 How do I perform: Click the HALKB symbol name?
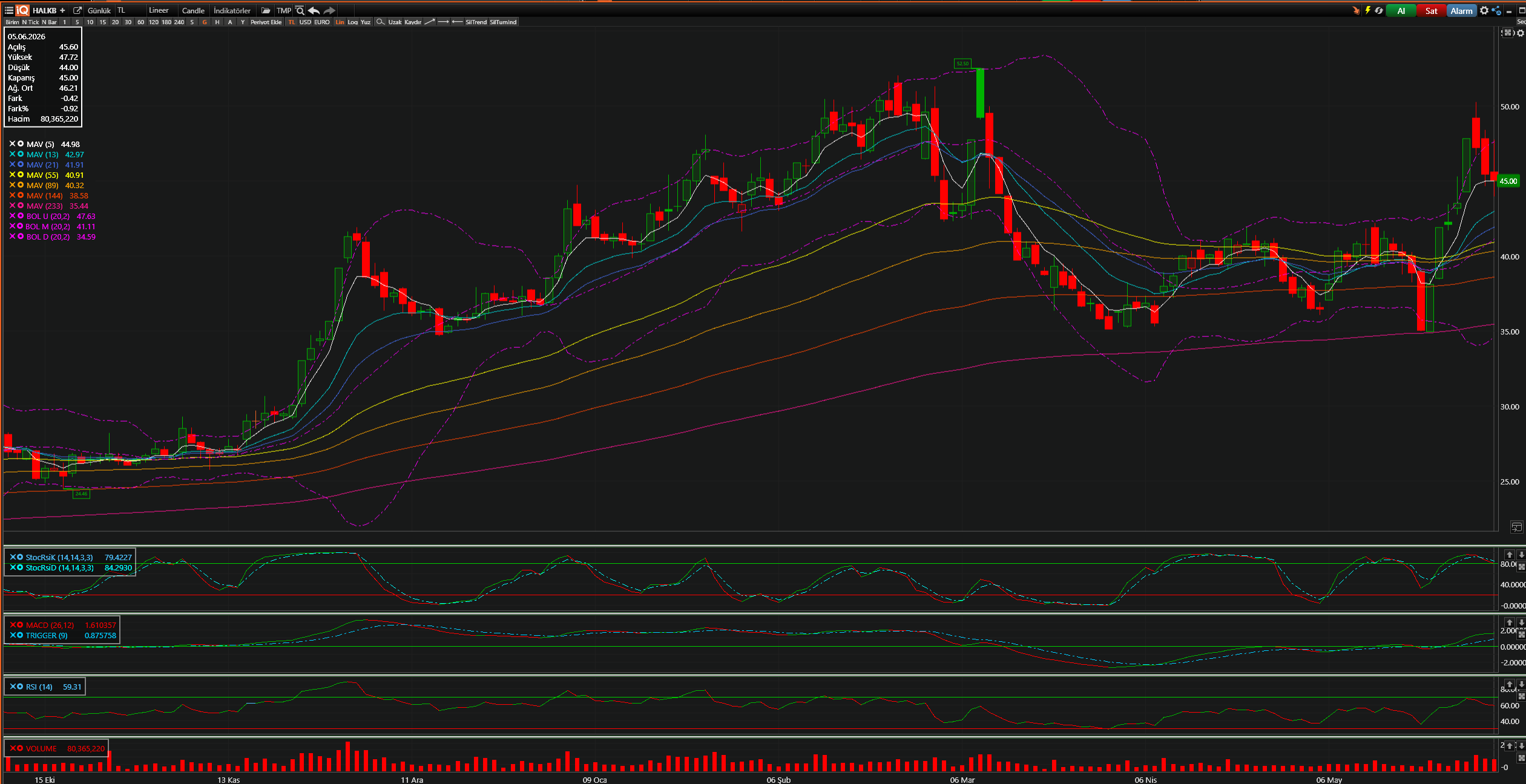coord(44,10)
